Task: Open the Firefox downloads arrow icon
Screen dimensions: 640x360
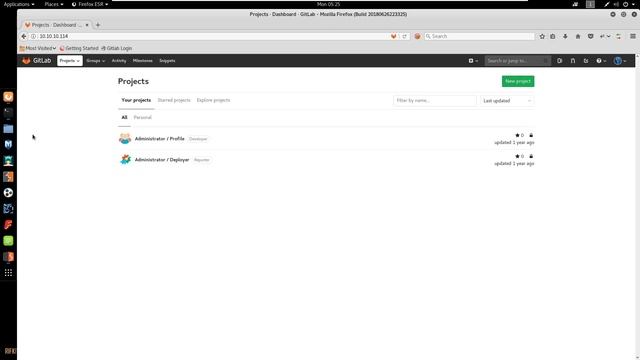Action: pyautogui.click(x=565, y=36)
